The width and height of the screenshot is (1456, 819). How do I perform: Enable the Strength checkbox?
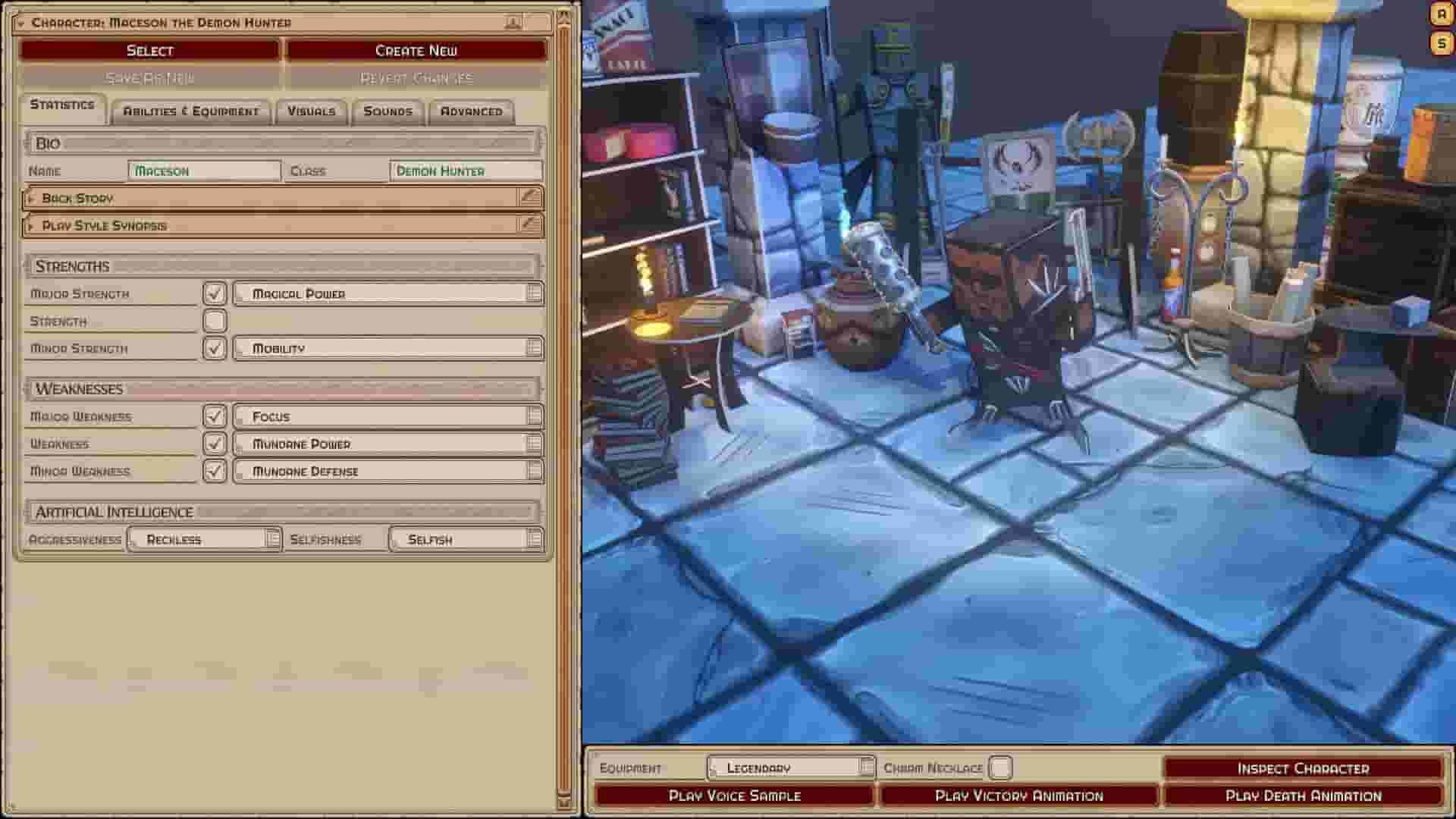click(215, 320)
